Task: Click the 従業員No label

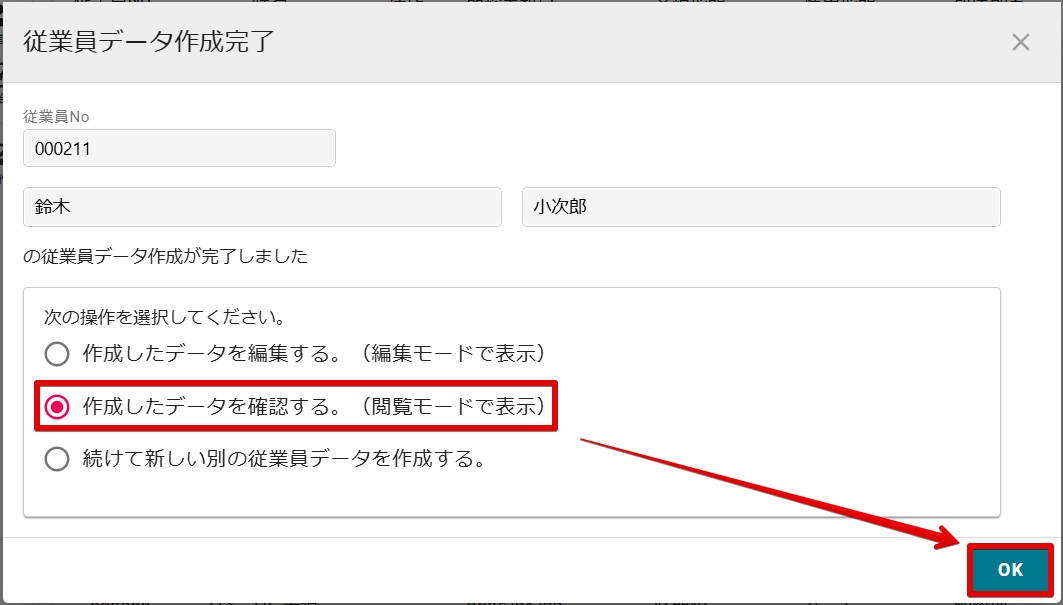Action: point(56,117)
